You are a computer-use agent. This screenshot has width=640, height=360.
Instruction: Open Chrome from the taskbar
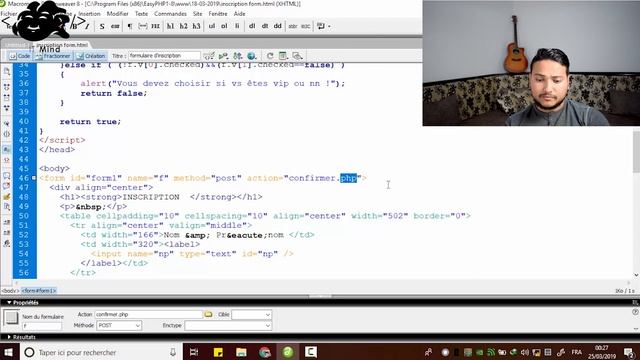264,352
